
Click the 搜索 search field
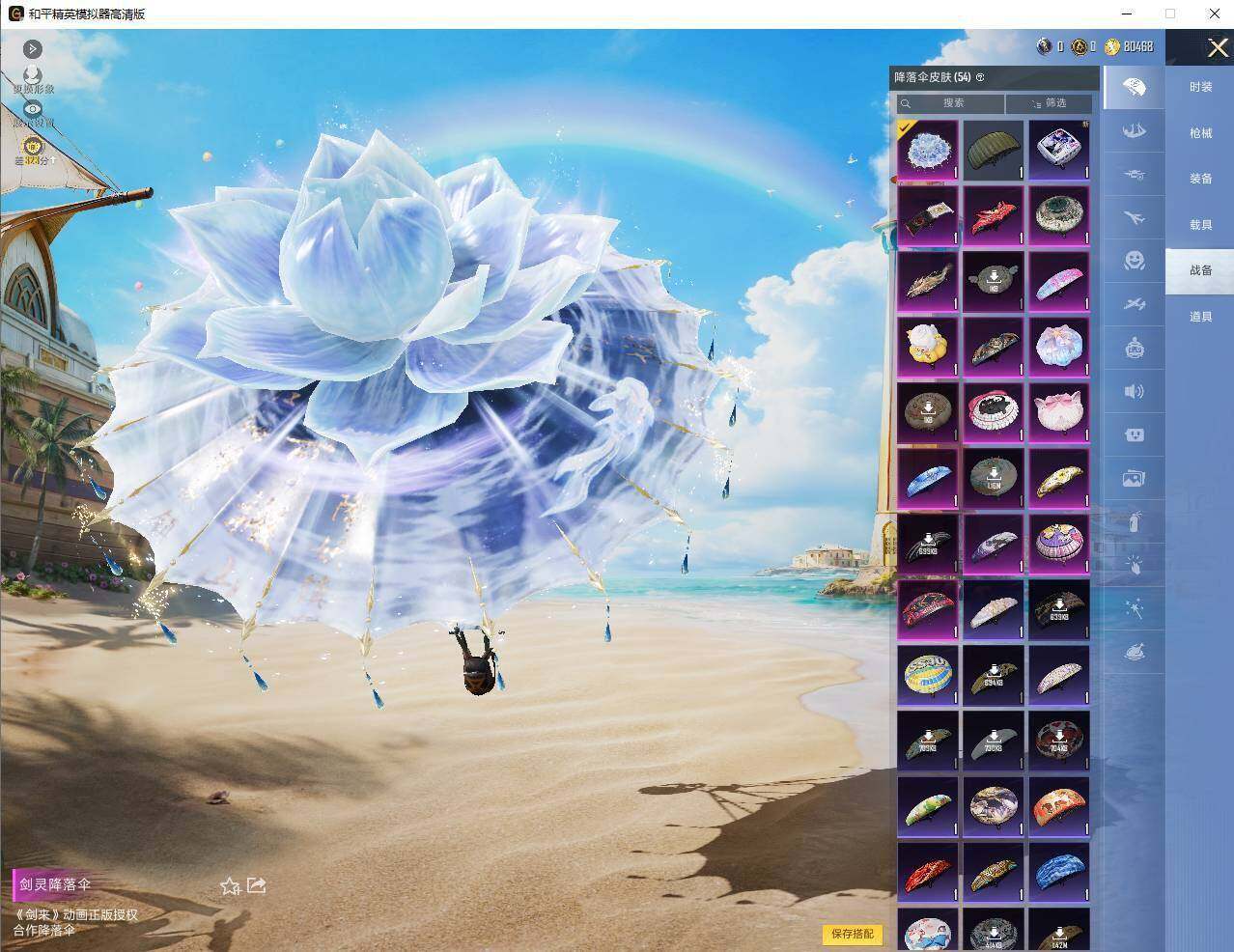pos(950,103)
